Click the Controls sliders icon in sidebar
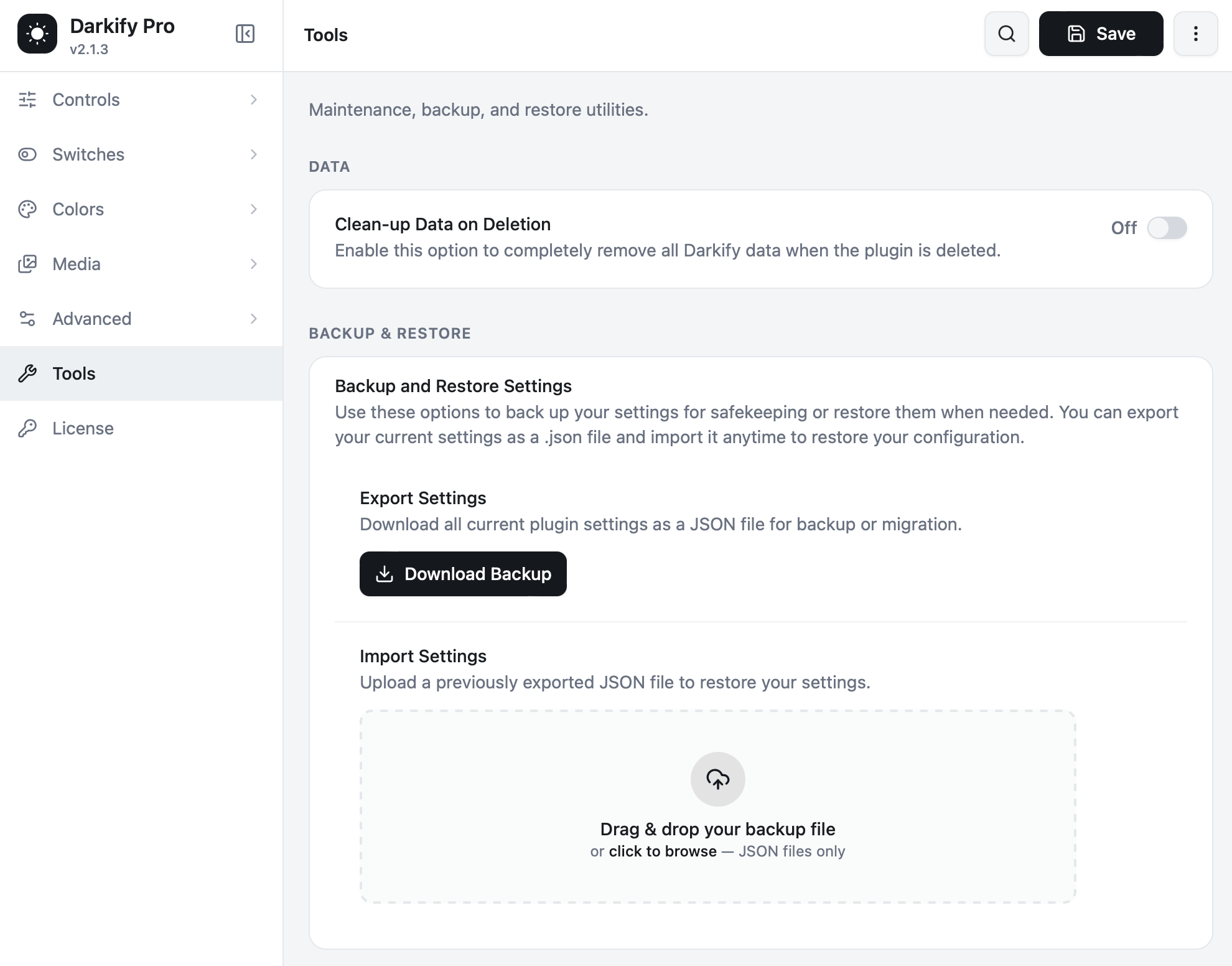The height and width of the screenshot is (966, 1232). [27, 100]
